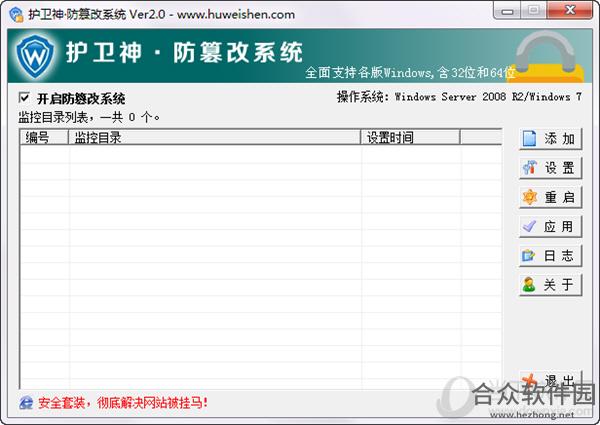Open the 安全套装 red link at bottom
This screenshot has width=600, height=425.
coord(122,402)
